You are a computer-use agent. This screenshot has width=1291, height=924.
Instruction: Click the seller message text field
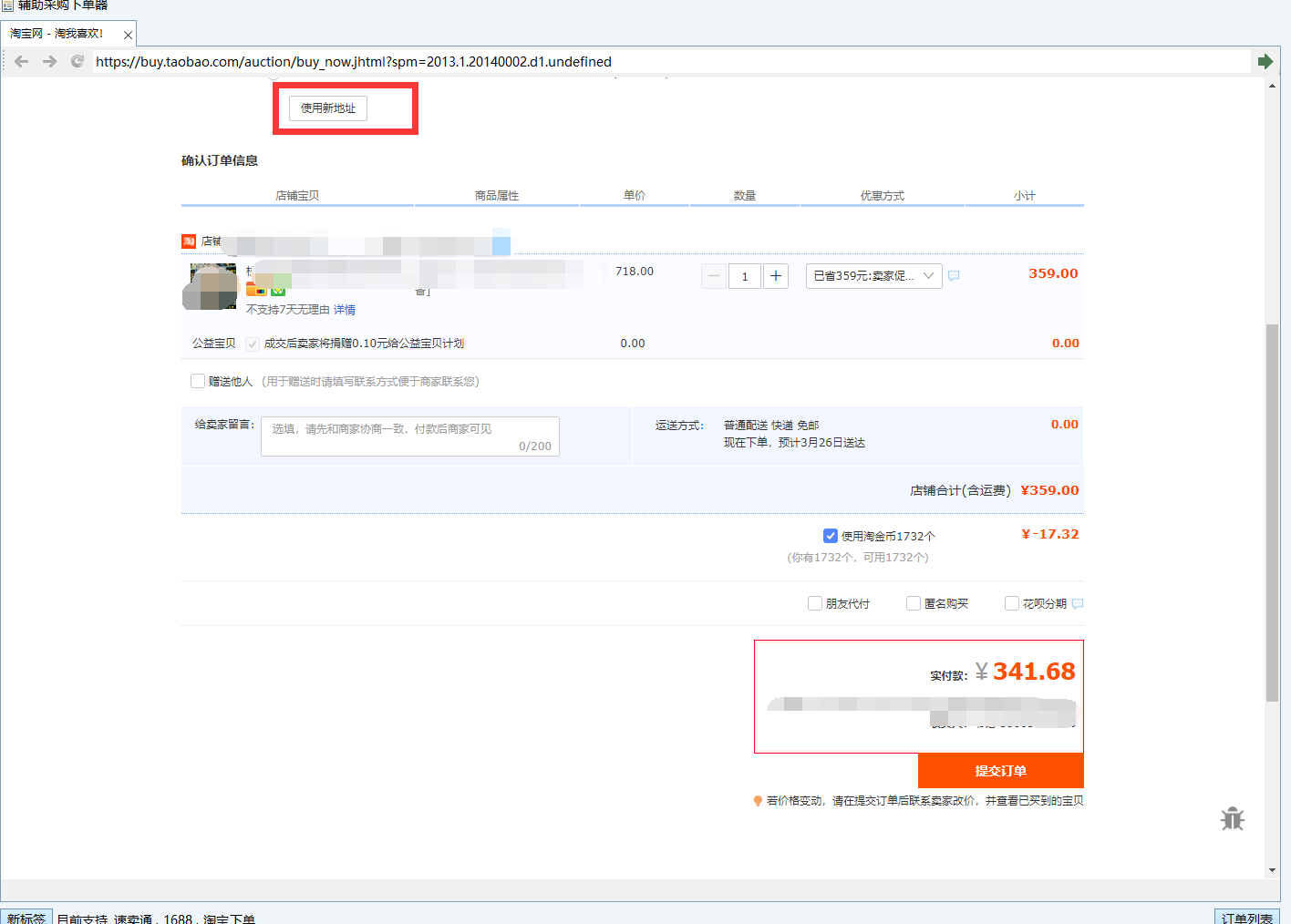tap(410, 436)
